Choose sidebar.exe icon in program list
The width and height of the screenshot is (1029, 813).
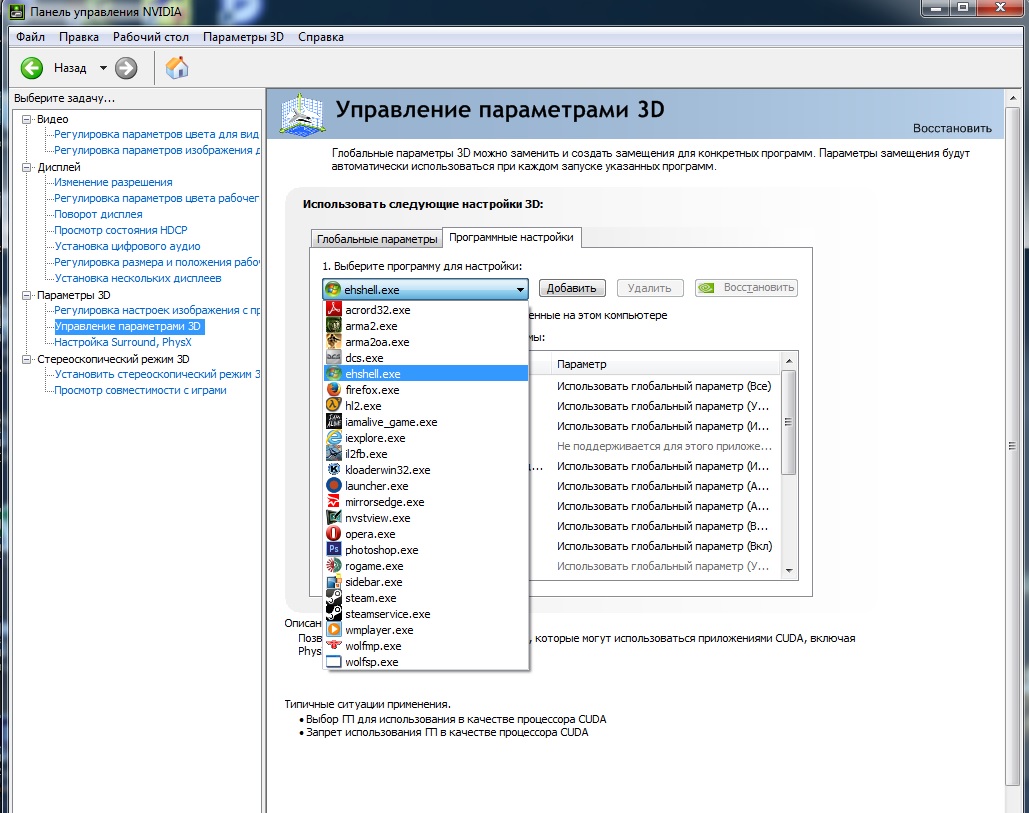(334, 582)
